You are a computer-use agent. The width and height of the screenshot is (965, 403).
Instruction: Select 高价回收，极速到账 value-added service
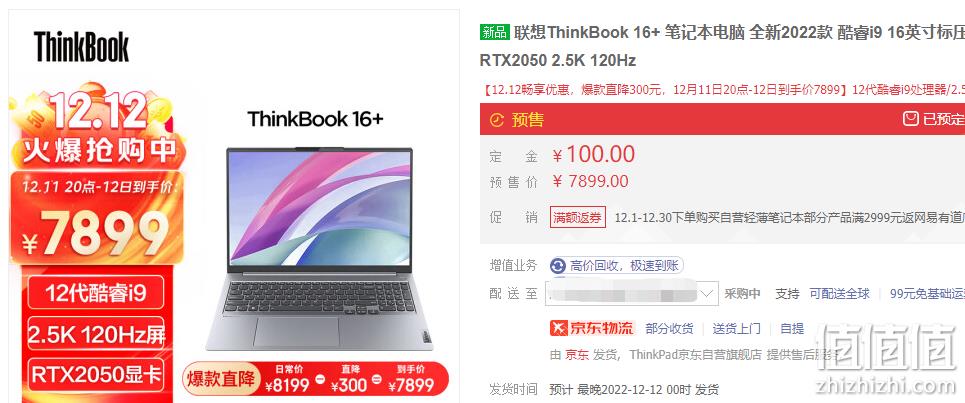[617, 266]
